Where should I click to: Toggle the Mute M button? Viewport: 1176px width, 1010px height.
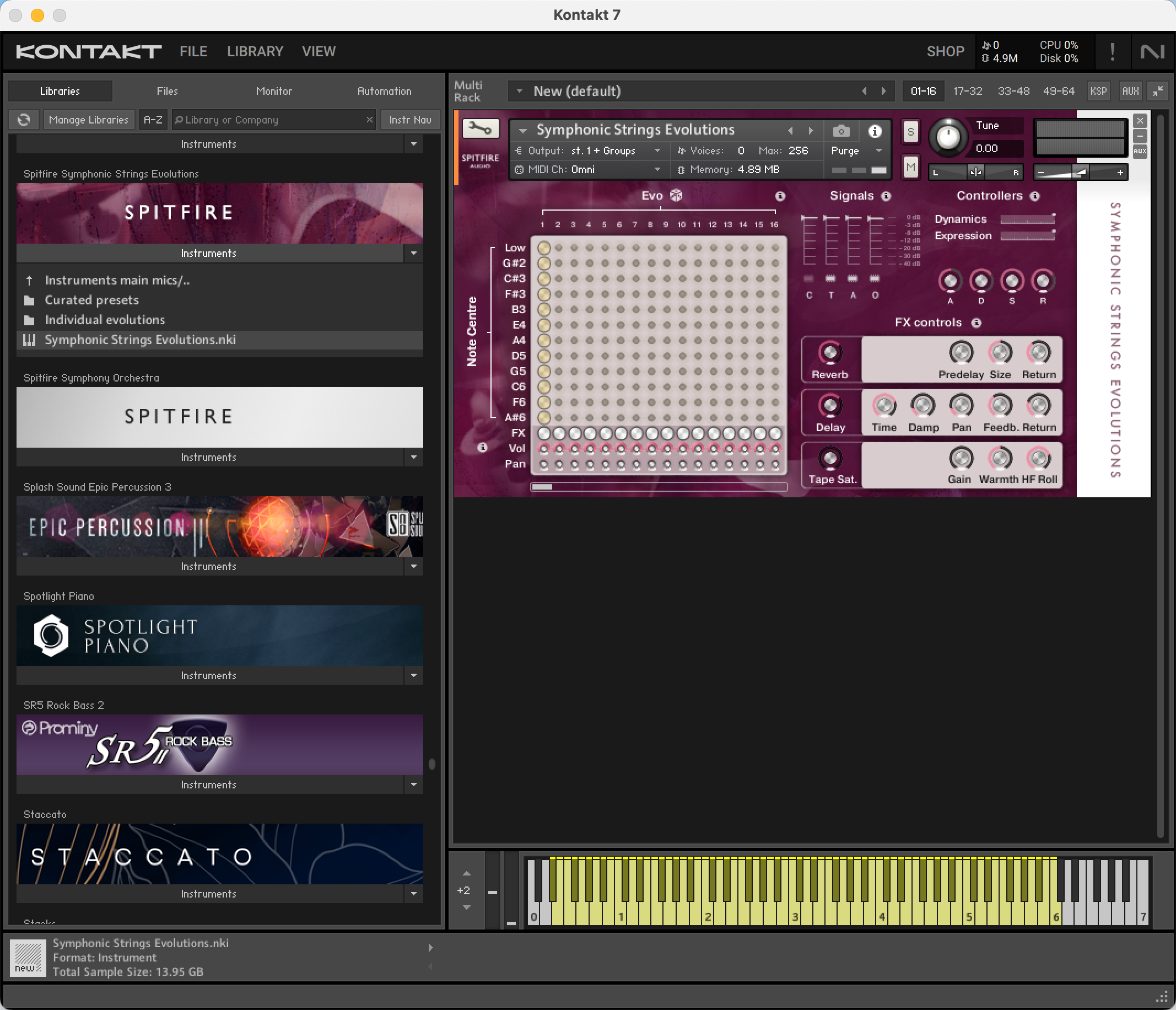pos(910,167)
